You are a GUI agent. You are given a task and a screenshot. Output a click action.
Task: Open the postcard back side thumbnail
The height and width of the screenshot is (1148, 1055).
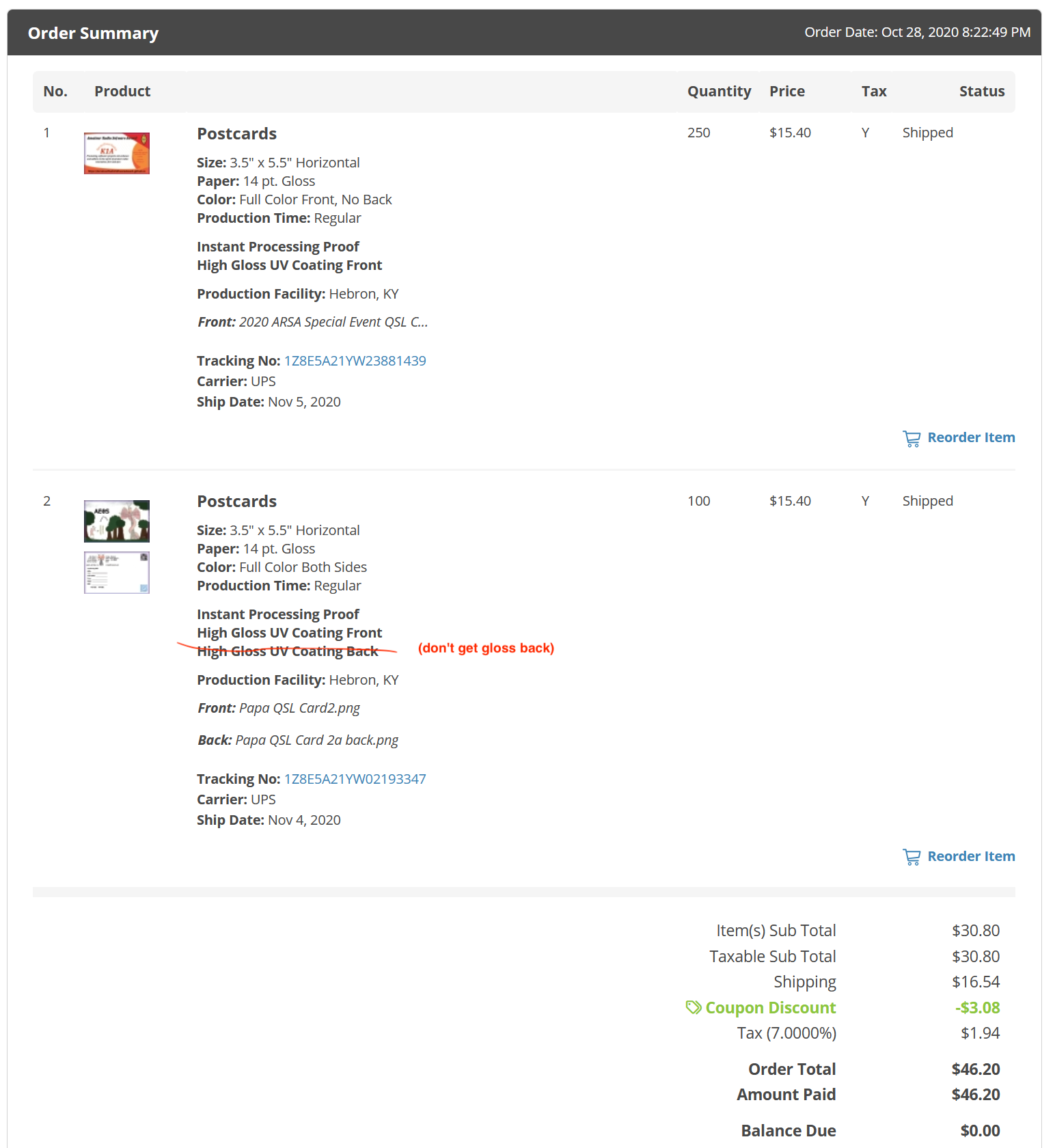(117, 573)
